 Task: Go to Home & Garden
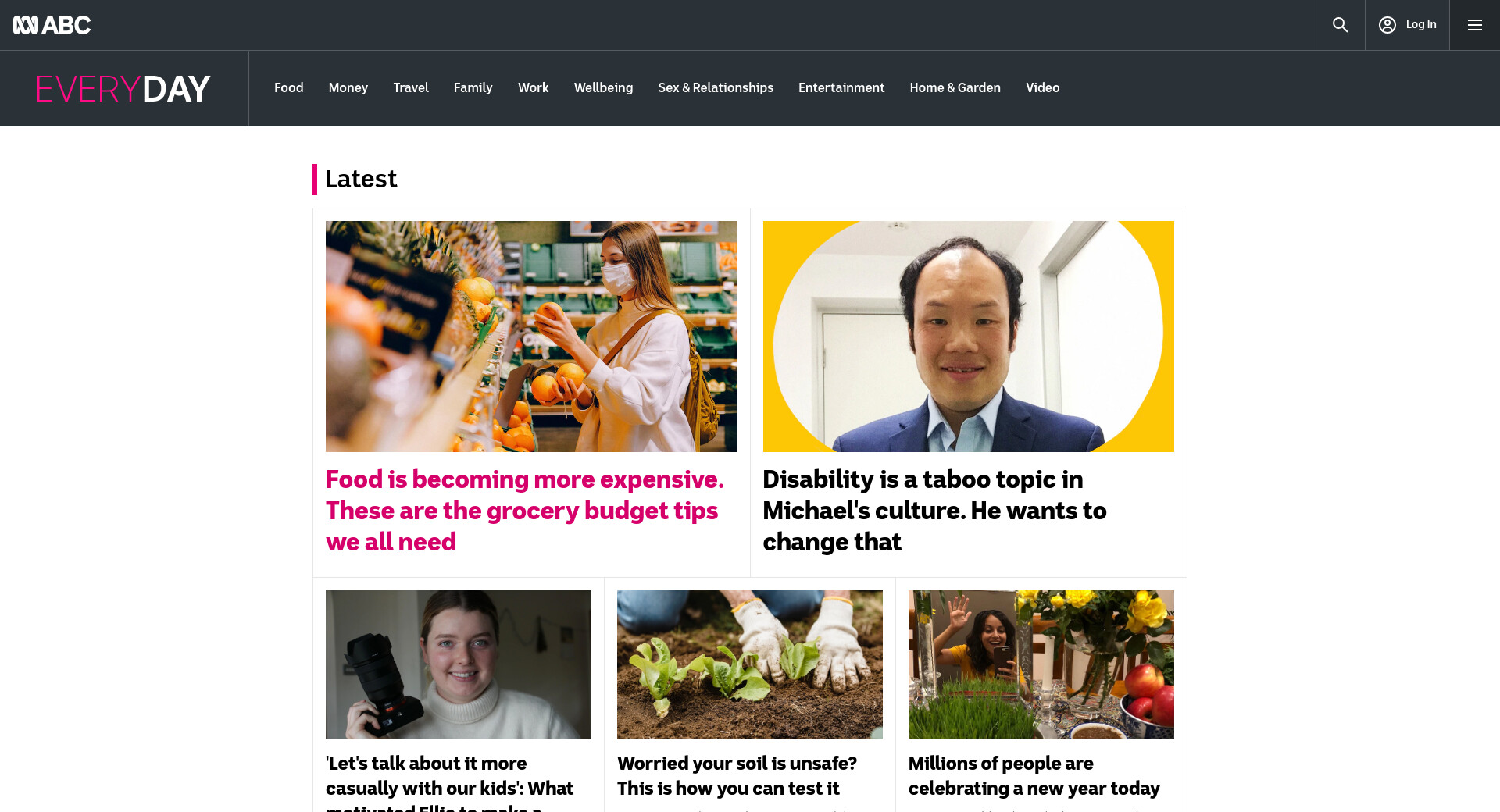(x=955, y=88)
